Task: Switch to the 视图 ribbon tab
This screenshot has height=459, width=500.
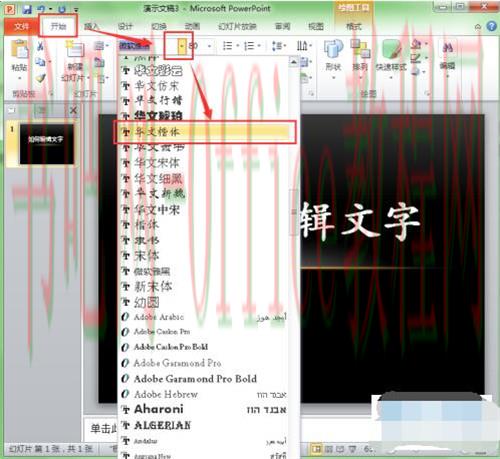Action: click(x=316, y=26)
